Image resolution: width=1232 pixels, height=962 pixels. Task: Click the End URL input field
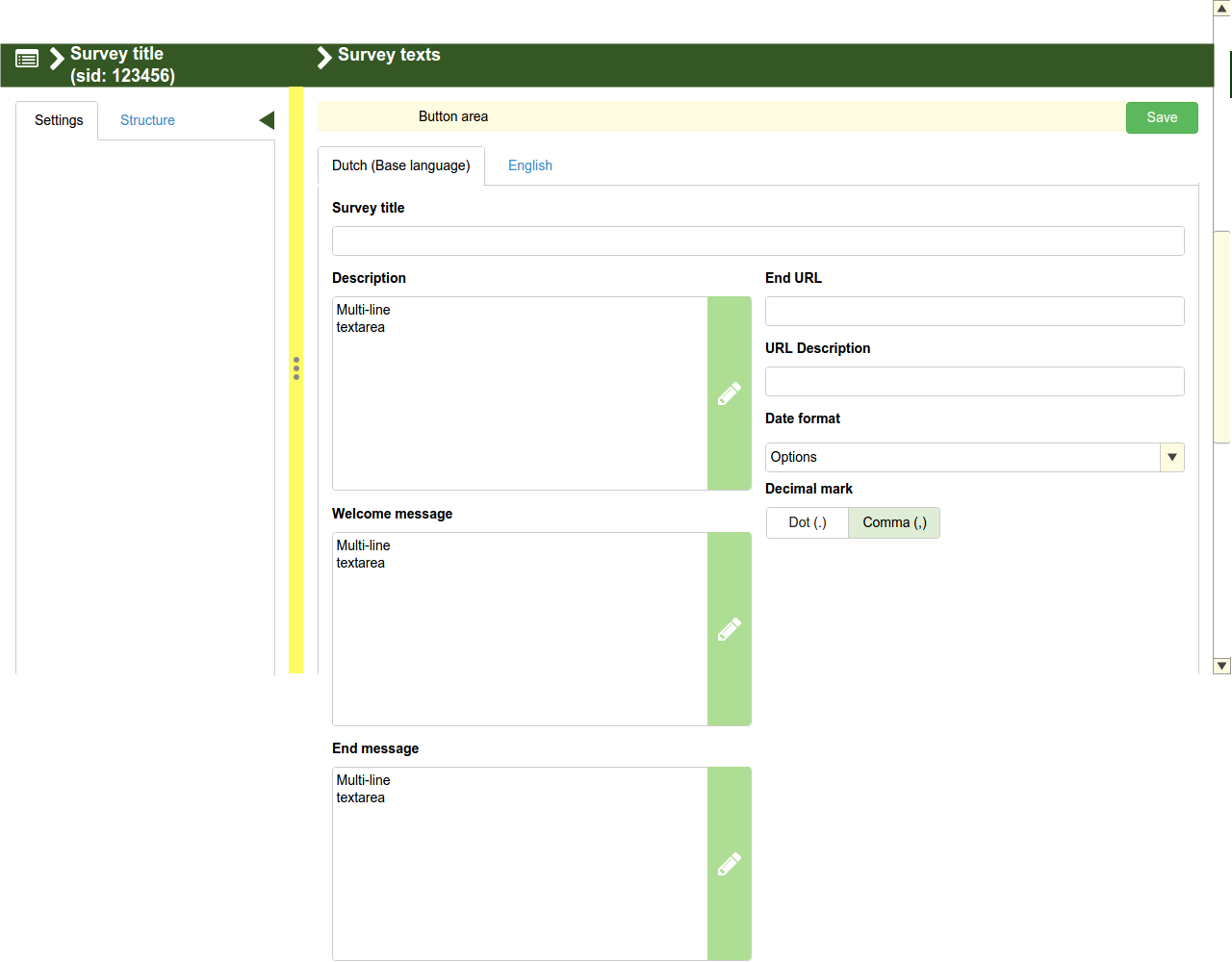coord(974,311)
